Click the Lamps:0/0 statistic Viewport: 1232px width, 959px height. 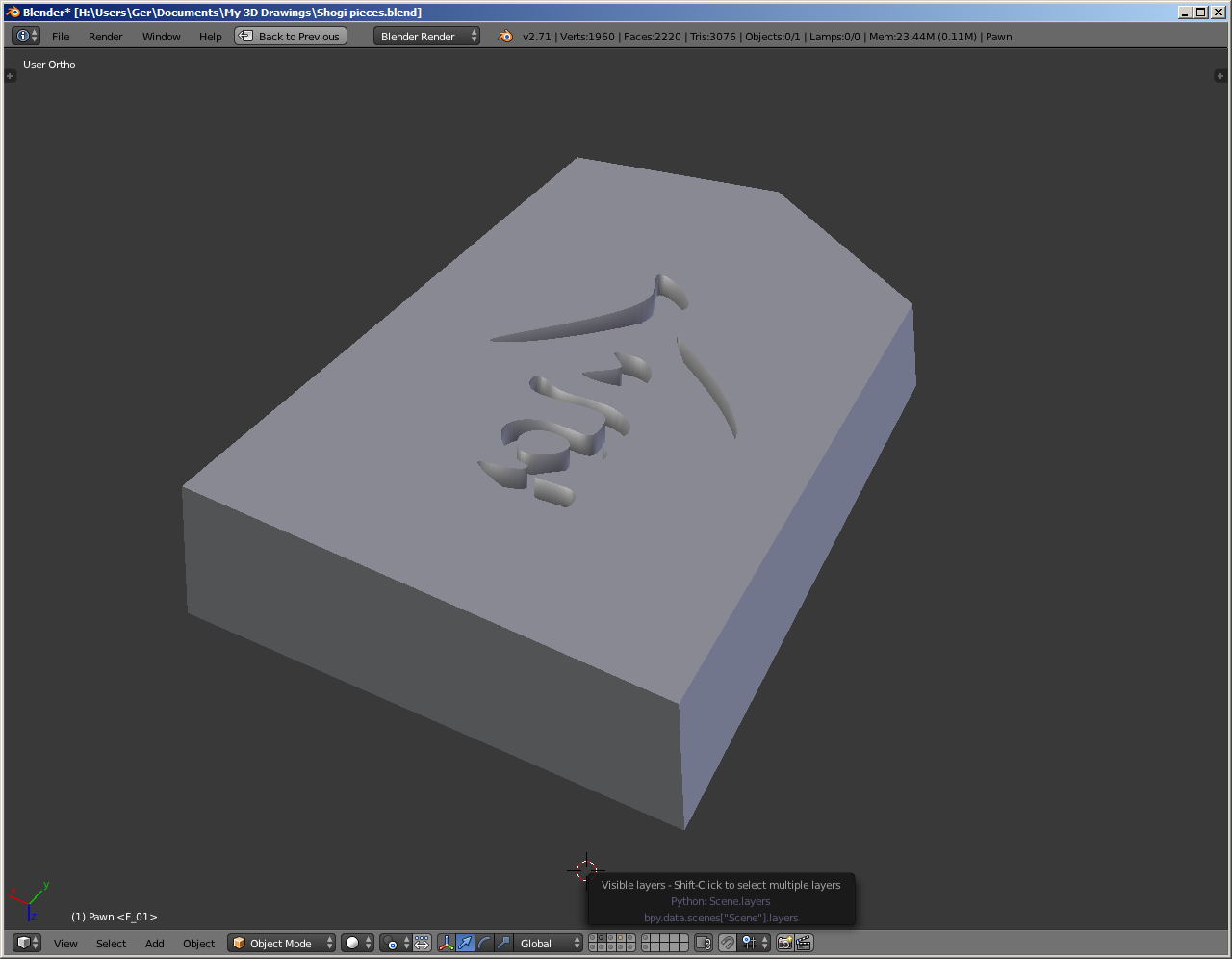tap(834, 37)
